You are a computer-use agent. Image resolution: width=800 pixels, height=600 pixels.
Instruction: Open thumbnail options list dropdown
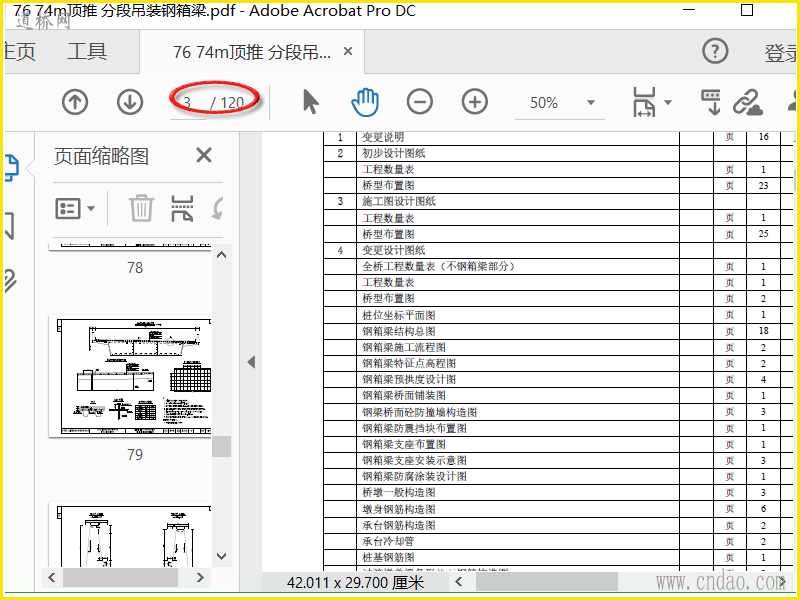pyautogui.click(x=75, y=209)
